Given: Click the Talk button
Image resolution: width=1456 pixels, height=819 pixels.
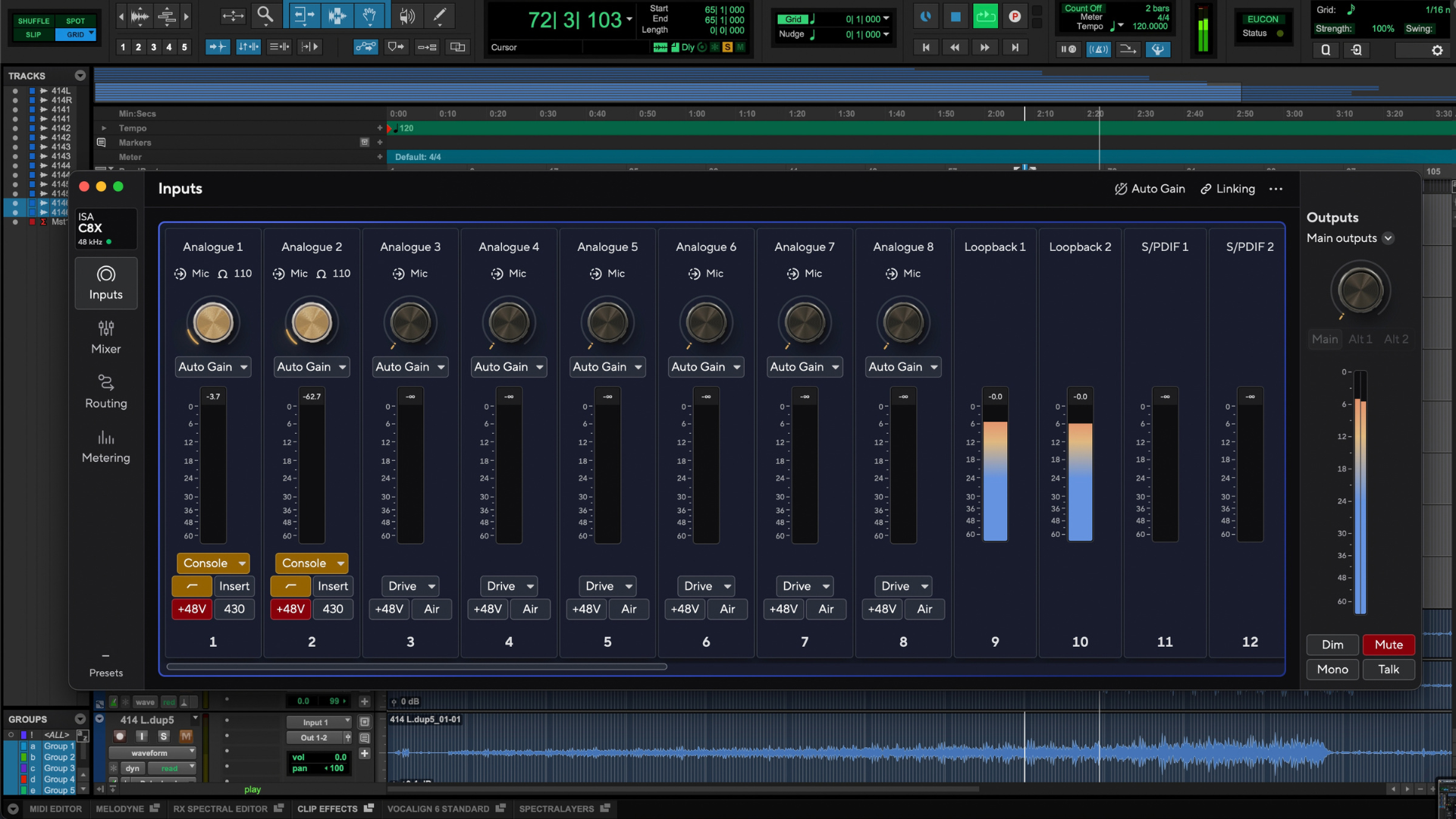Looking at the screenshot, I should pos(1389,670).
